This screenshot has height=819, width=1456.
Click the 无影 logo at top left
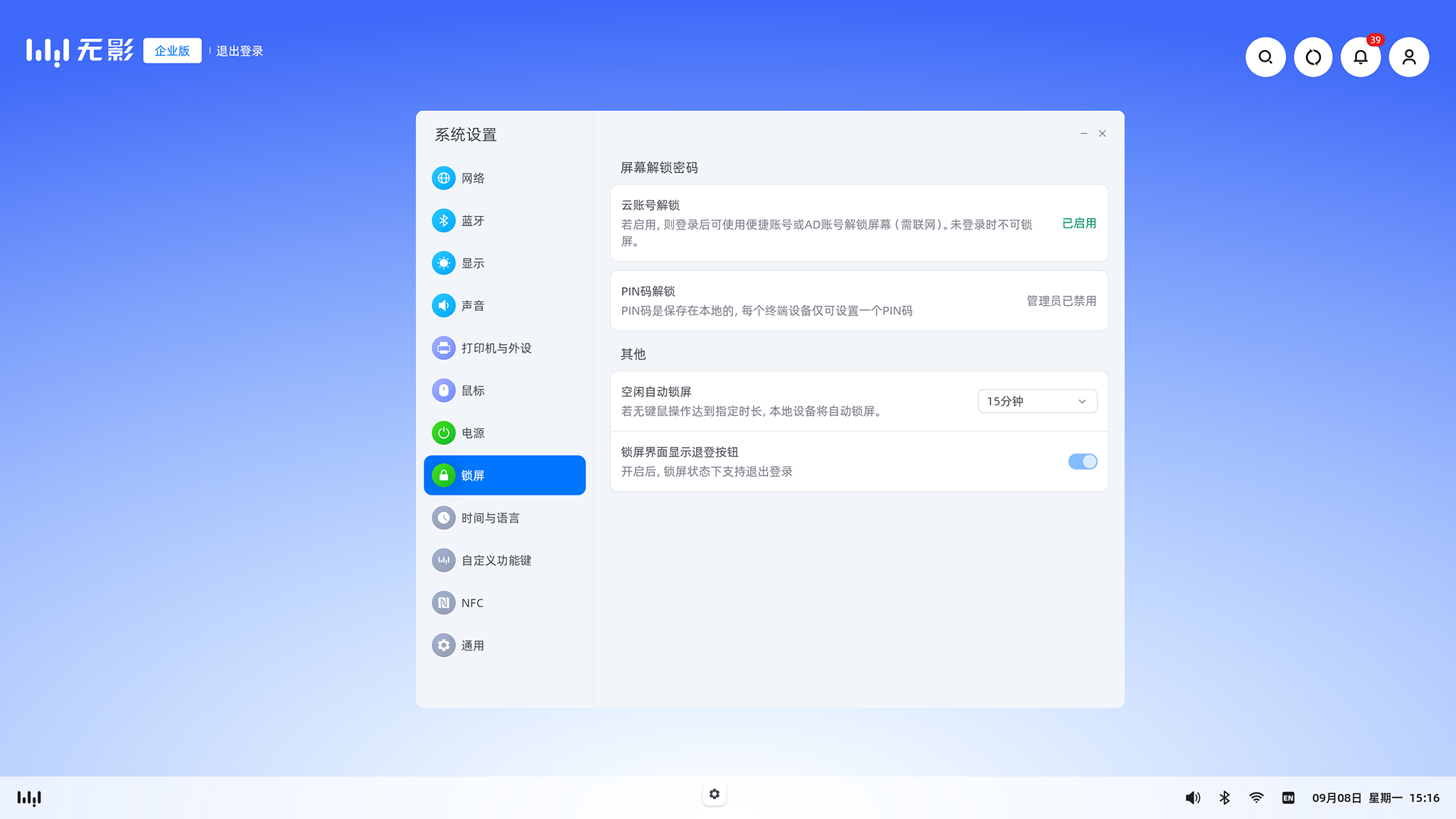coord(80,50)
